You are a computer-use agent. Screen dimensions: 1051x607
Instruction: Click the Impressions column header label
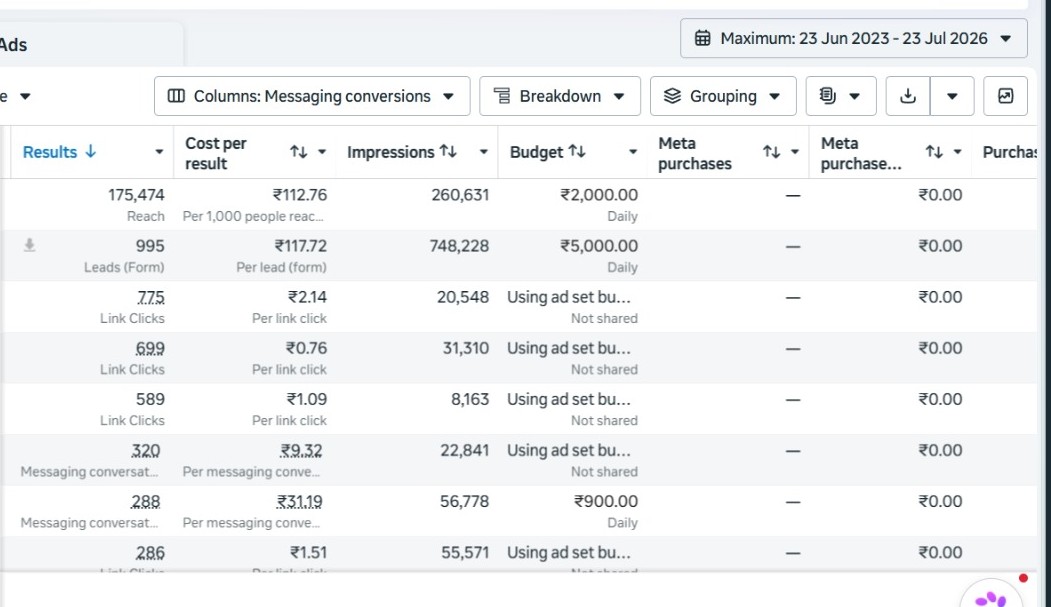390,152
